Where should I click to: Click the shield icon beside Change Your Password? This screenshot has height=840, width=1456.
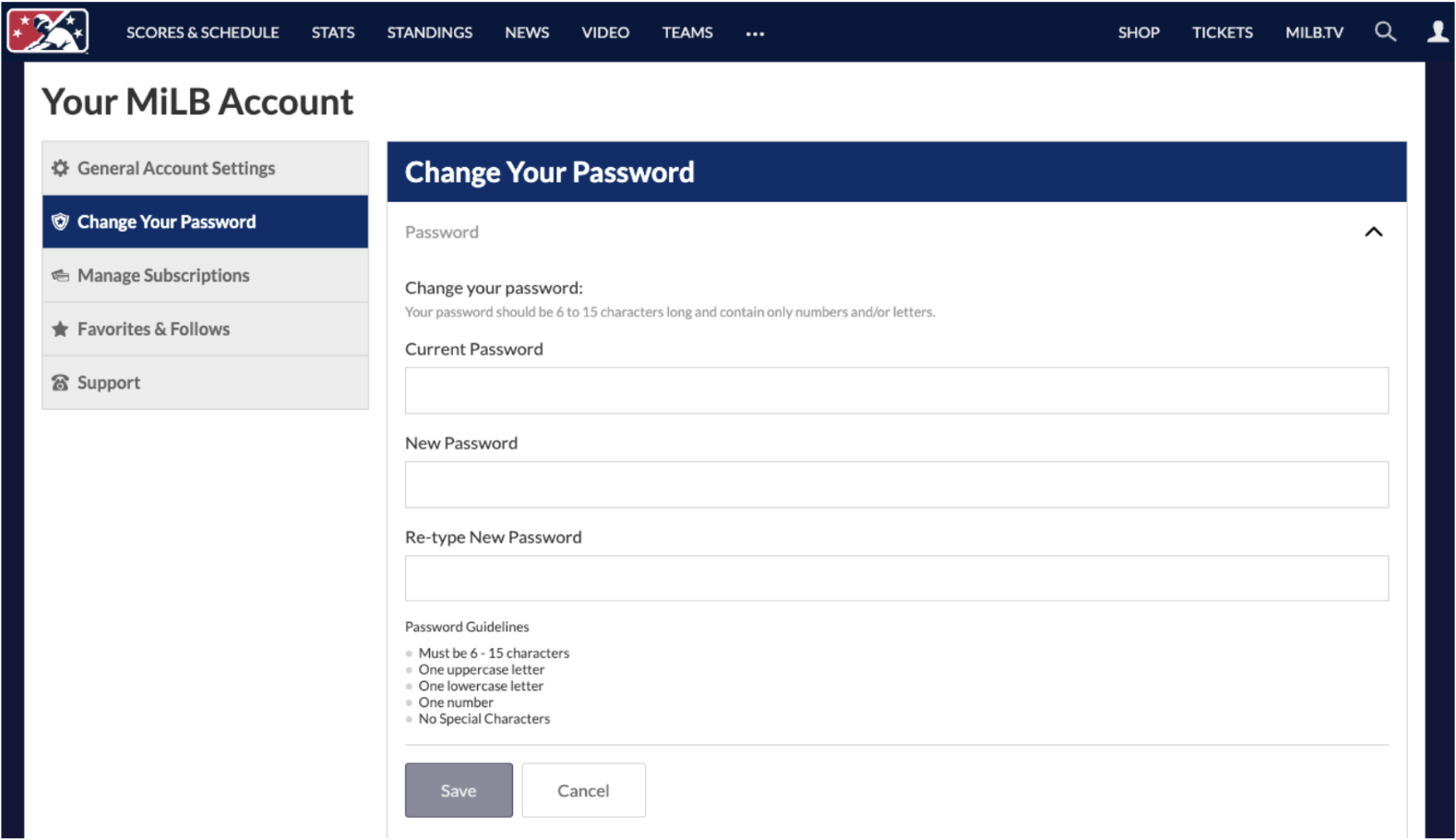coord(60,222)
